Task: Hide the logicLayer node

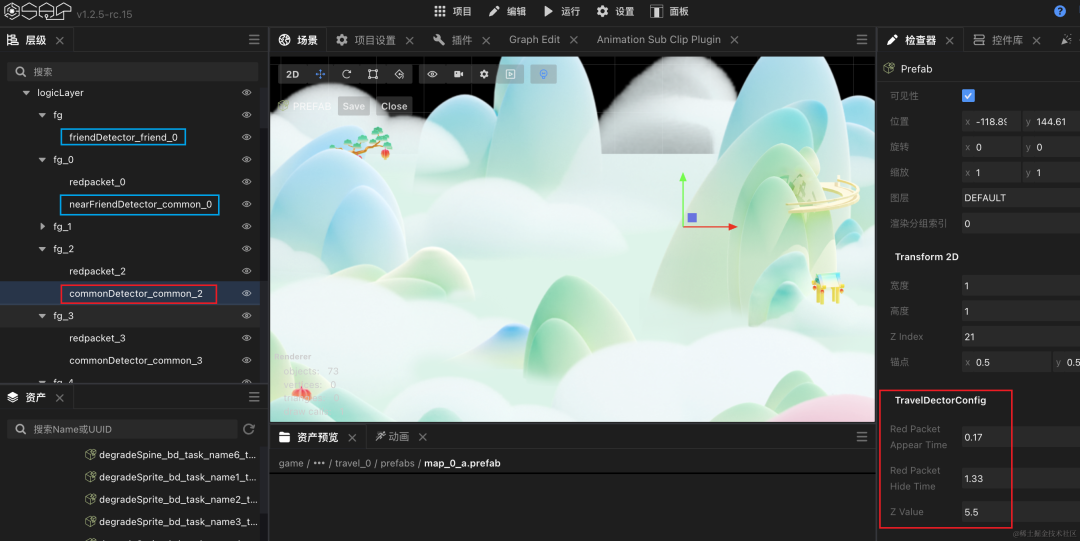Action: (x=247, y=92)
